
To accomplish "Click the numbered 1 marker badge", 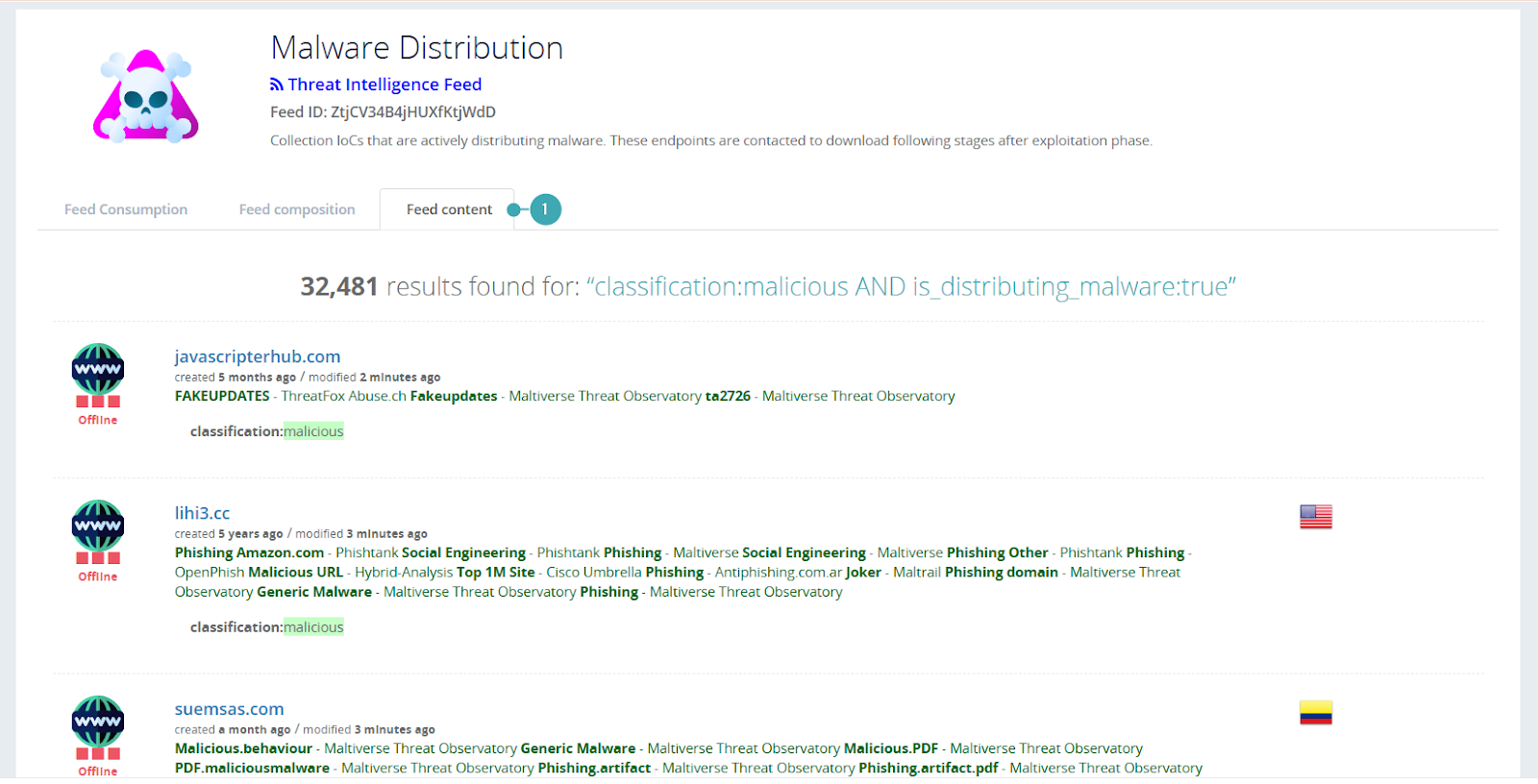I will pos(545,209).
